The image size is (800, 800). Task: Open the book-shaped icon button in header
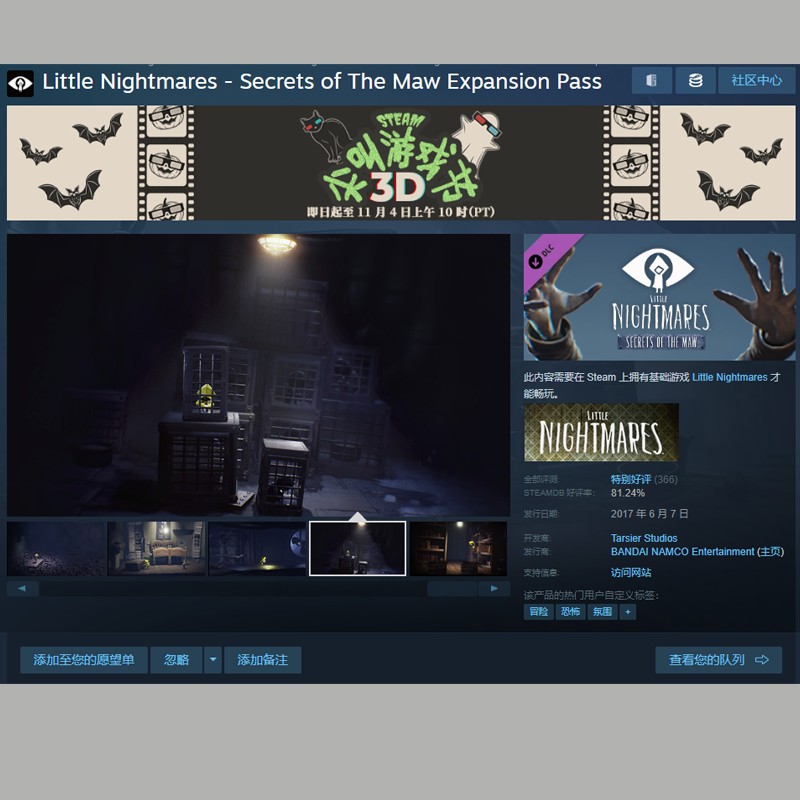[652, 81]
